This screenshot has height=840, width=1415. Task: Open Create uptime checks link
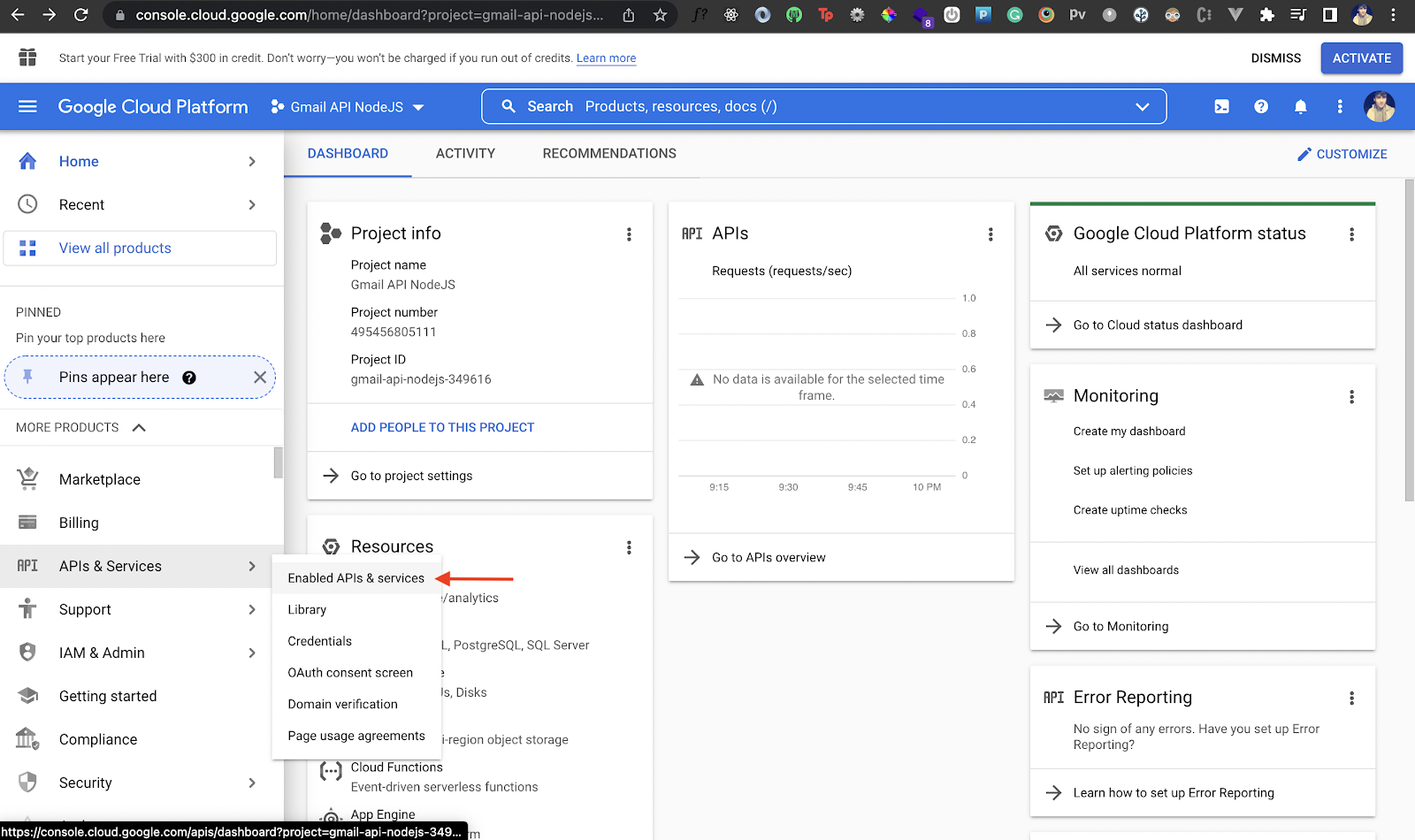[1130, 510]
